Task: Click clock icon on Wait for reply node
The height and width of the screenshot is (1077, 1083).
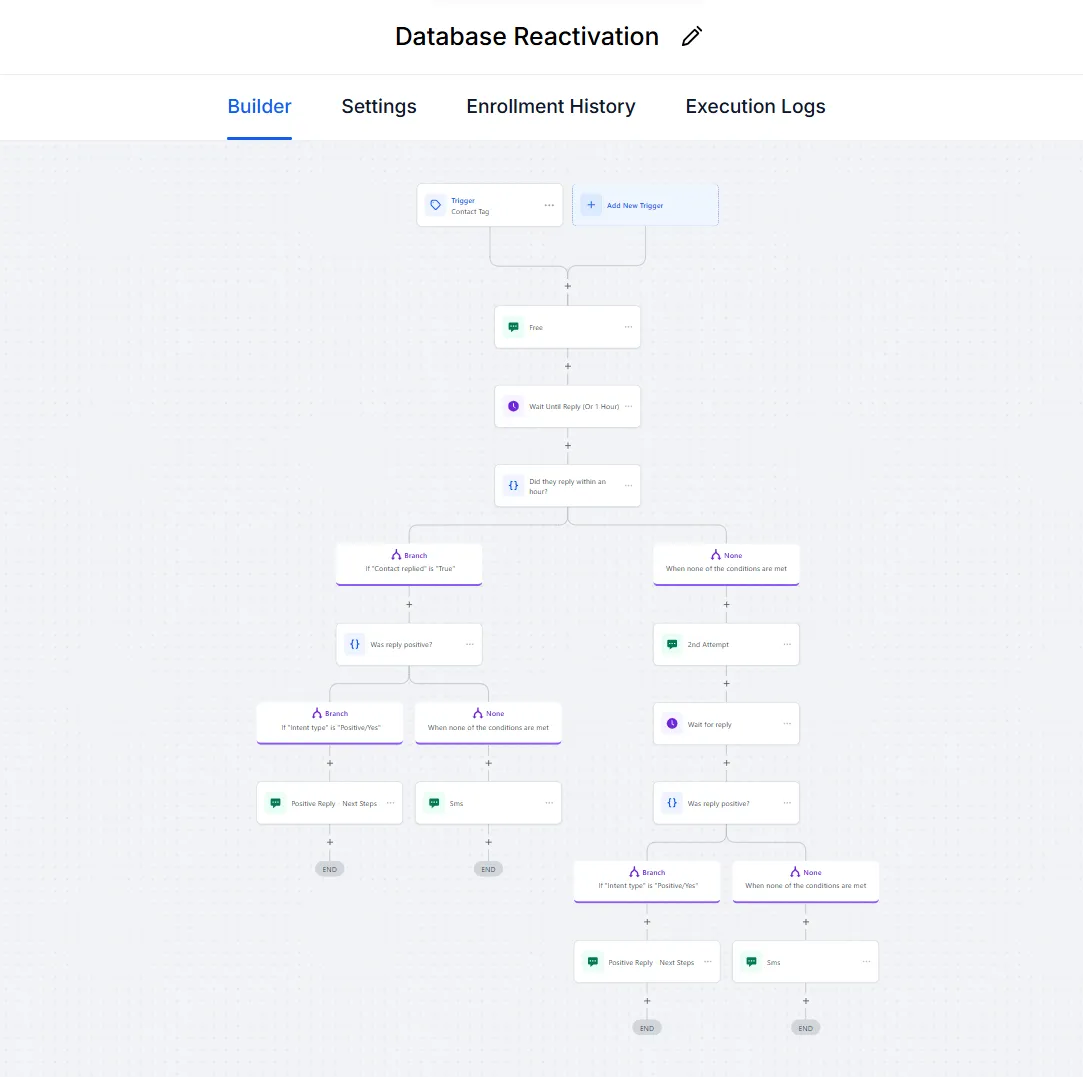Action: 672,724
